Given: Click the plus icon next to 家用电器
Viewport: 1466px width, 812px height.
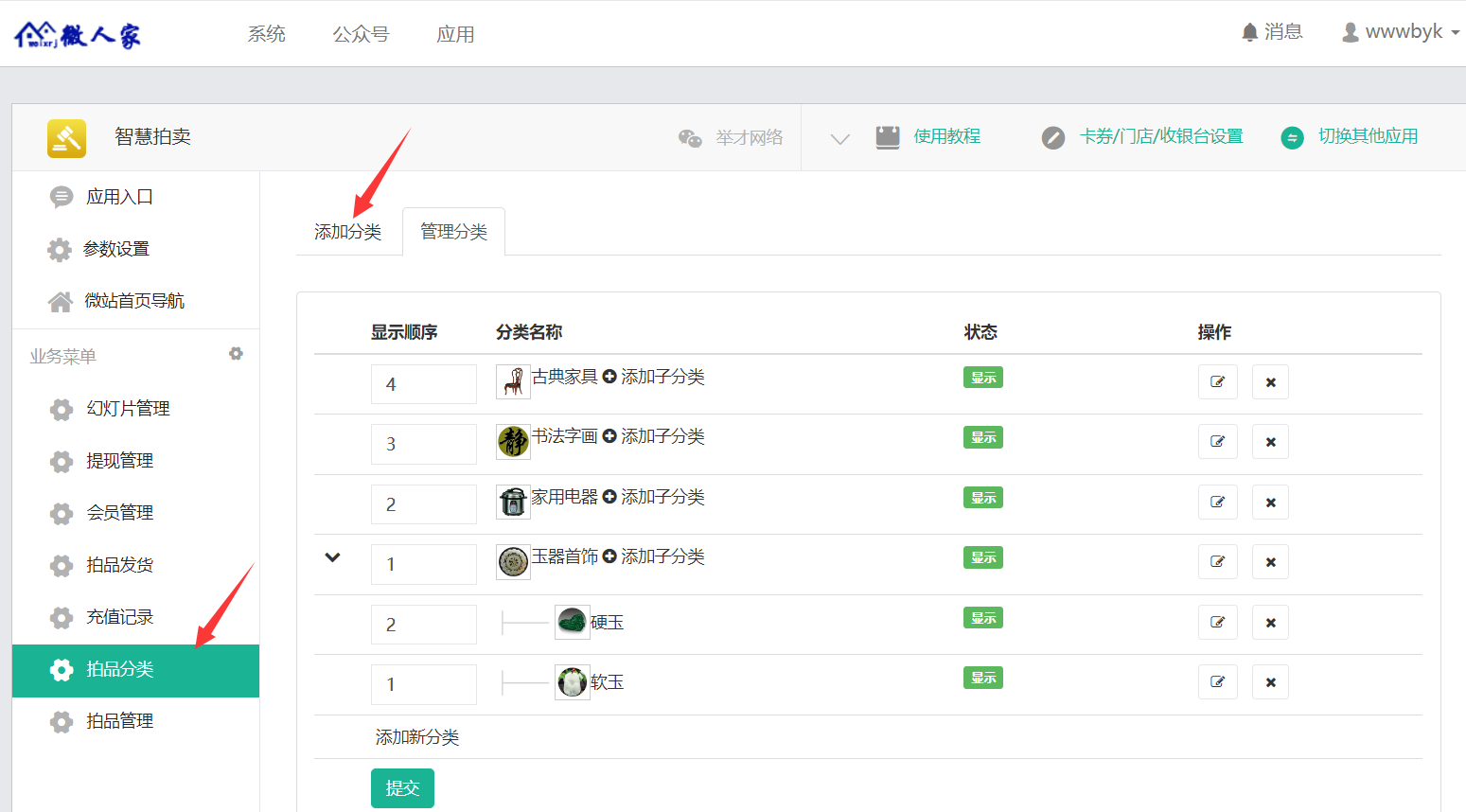Looking at the screenshot, I should (609, 497).
